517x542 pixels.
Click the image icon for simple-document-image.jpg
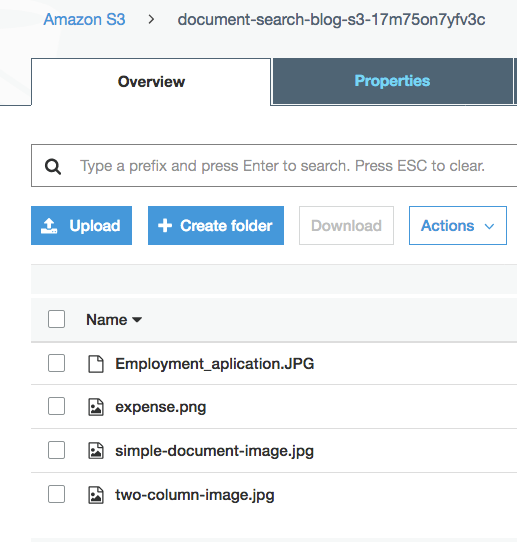(x=96, y=451)
